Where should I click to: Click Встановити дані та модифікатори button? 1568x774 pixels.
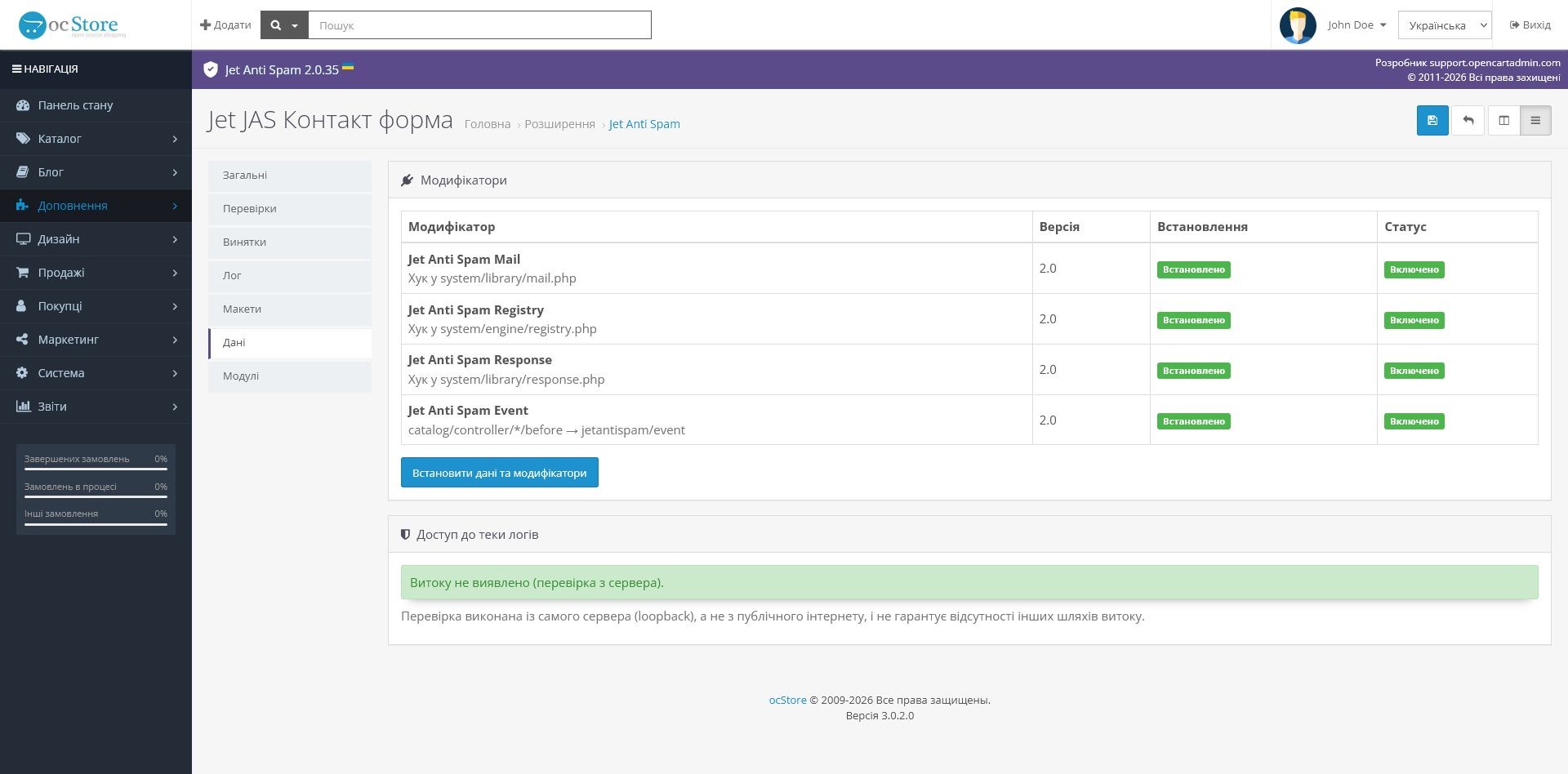click(x=500, y=473)
